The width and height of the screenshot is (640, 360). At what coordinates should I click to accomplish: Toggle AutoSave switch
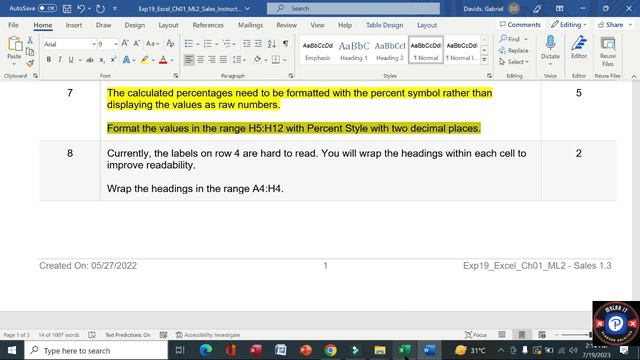[x=47, y=8]
